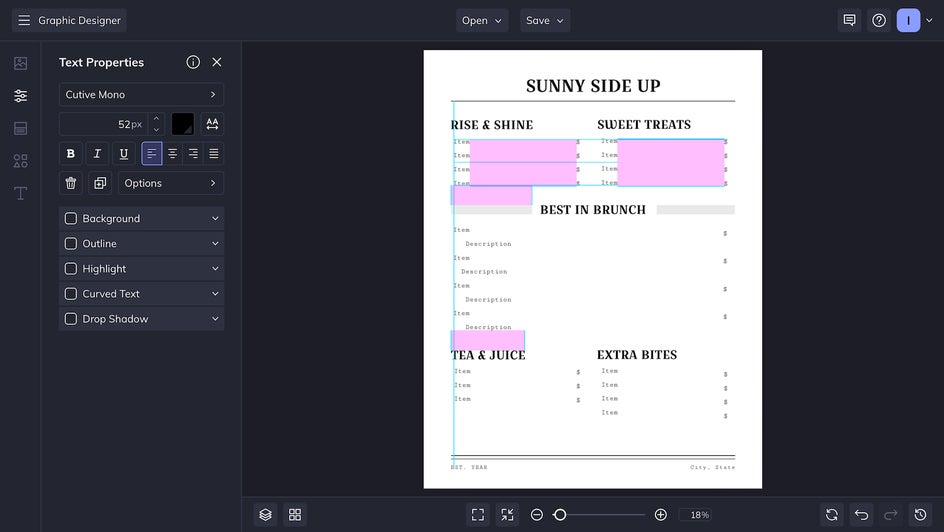Enable the Curved Text checkbox
Image resolution: width=944 pixels, height=532 pixels.
point(71,294)
